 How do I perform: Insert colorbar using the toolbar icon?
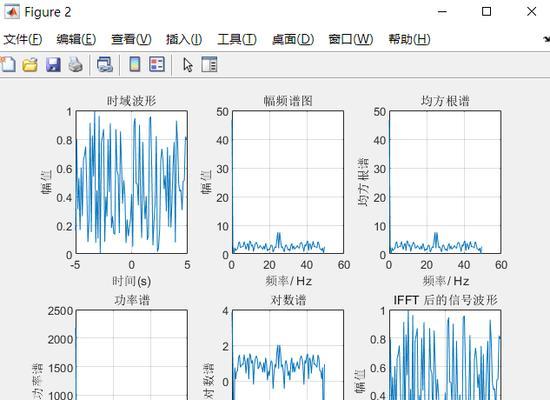coord(135,65)
